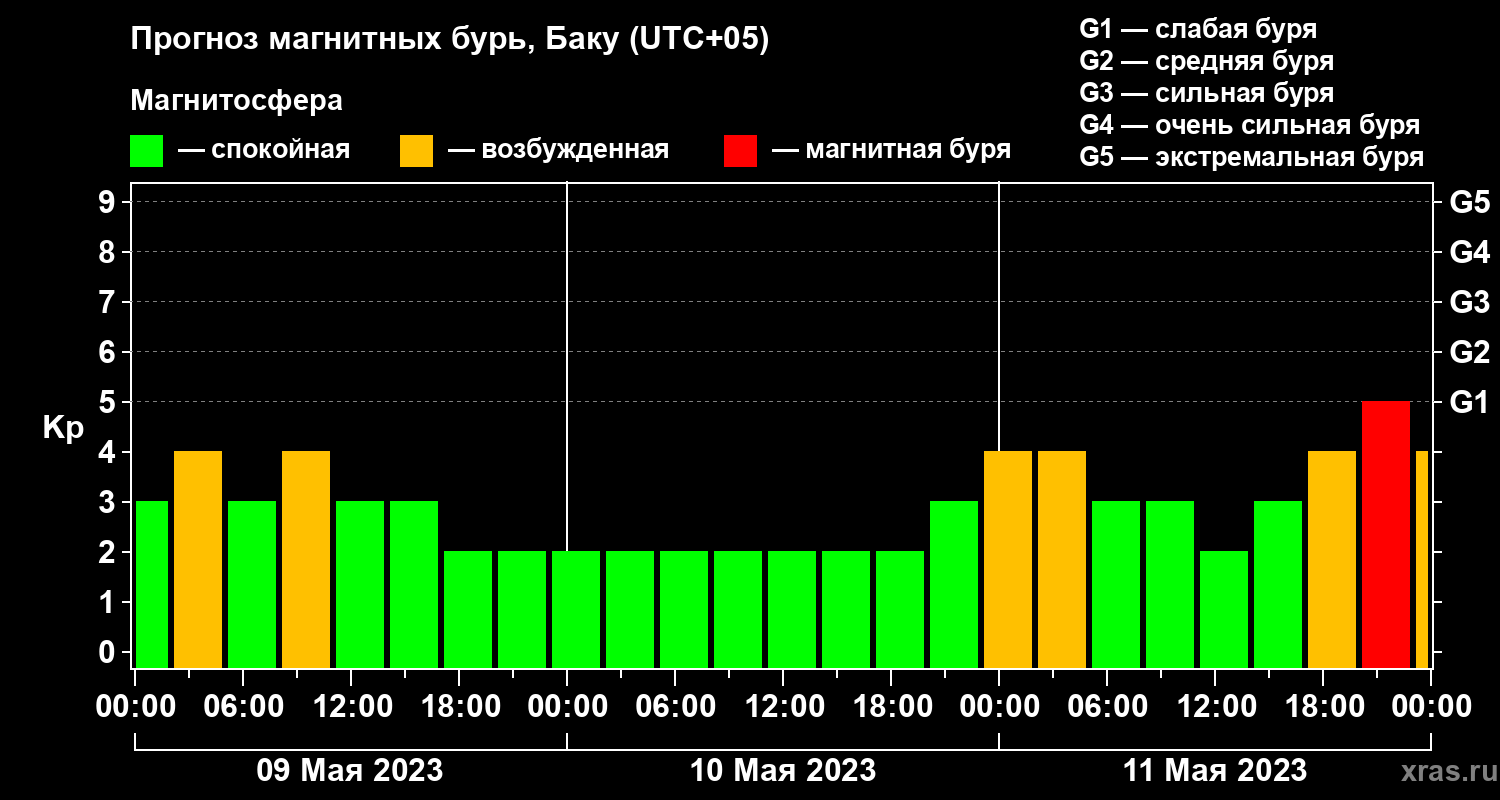The image size is (1500, 800).
Task: Click the 'G1 — слабая буря' description
Action: [1198, 29]
